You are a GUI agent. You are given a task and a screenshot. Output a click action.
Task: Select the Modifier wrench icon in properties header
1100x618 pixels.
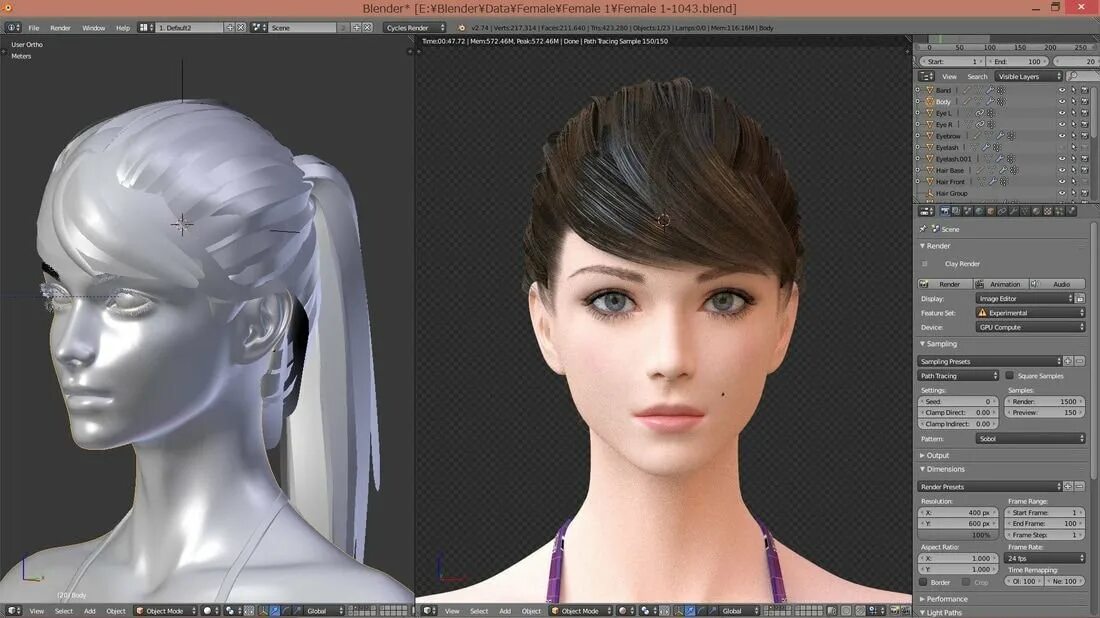click(1014, 211)
